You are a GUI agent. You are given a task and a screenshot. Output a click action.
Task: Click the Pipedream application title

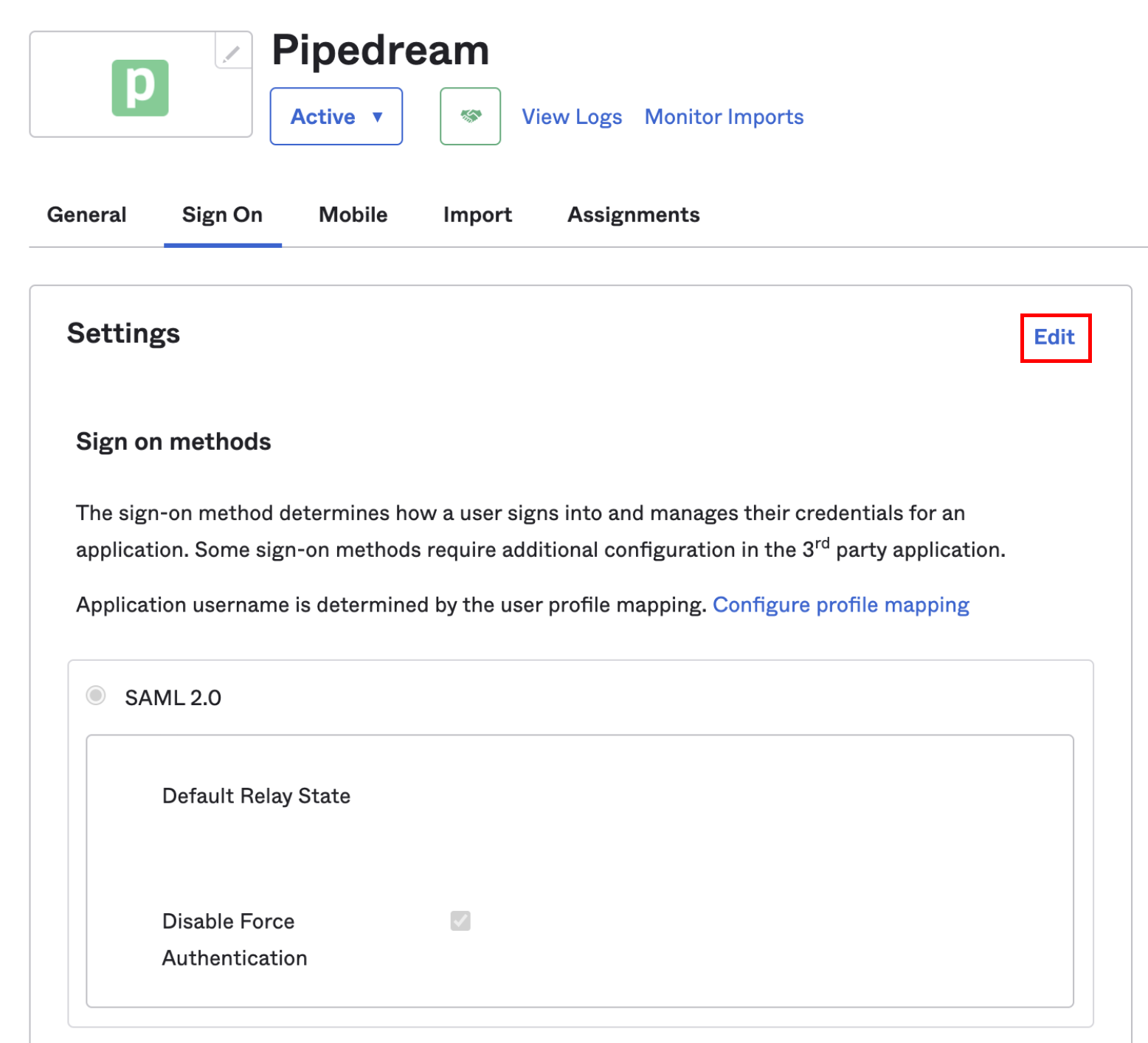(380, 50)
